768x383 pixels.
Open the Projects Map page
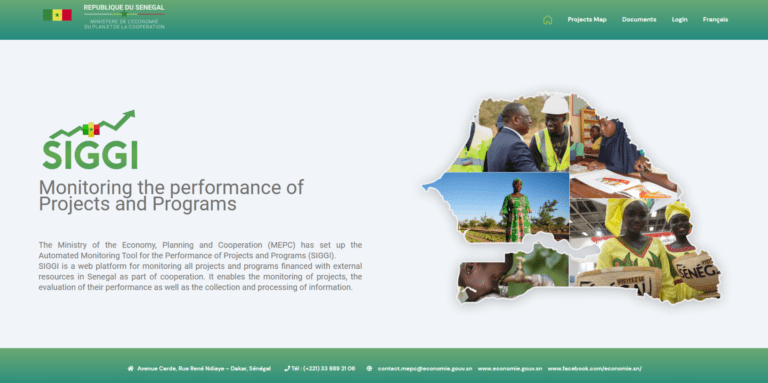coord(587,20)
